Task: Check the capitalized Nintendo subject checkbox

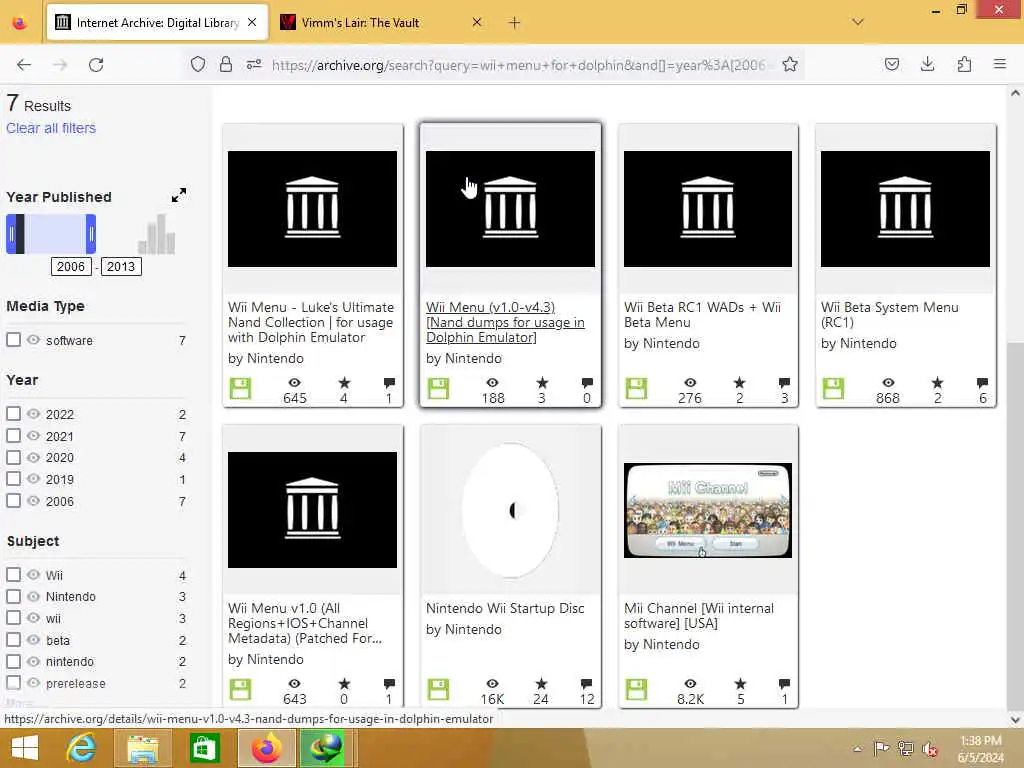Action: pos(14,596)
